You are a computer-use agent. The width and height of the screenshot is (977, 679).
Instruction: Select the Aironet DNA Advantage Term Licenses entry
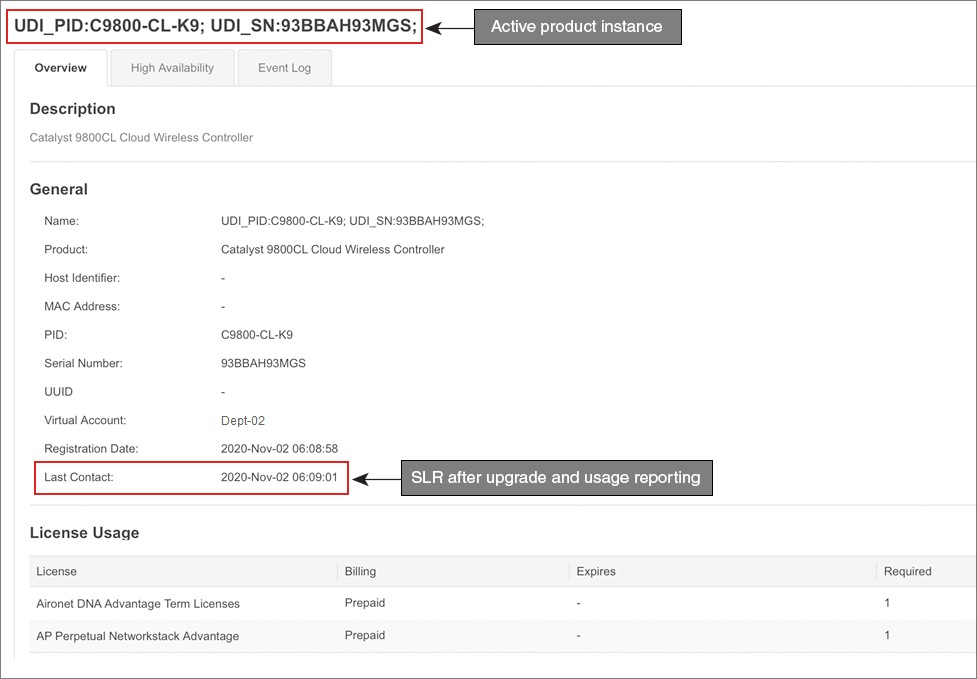137,603
